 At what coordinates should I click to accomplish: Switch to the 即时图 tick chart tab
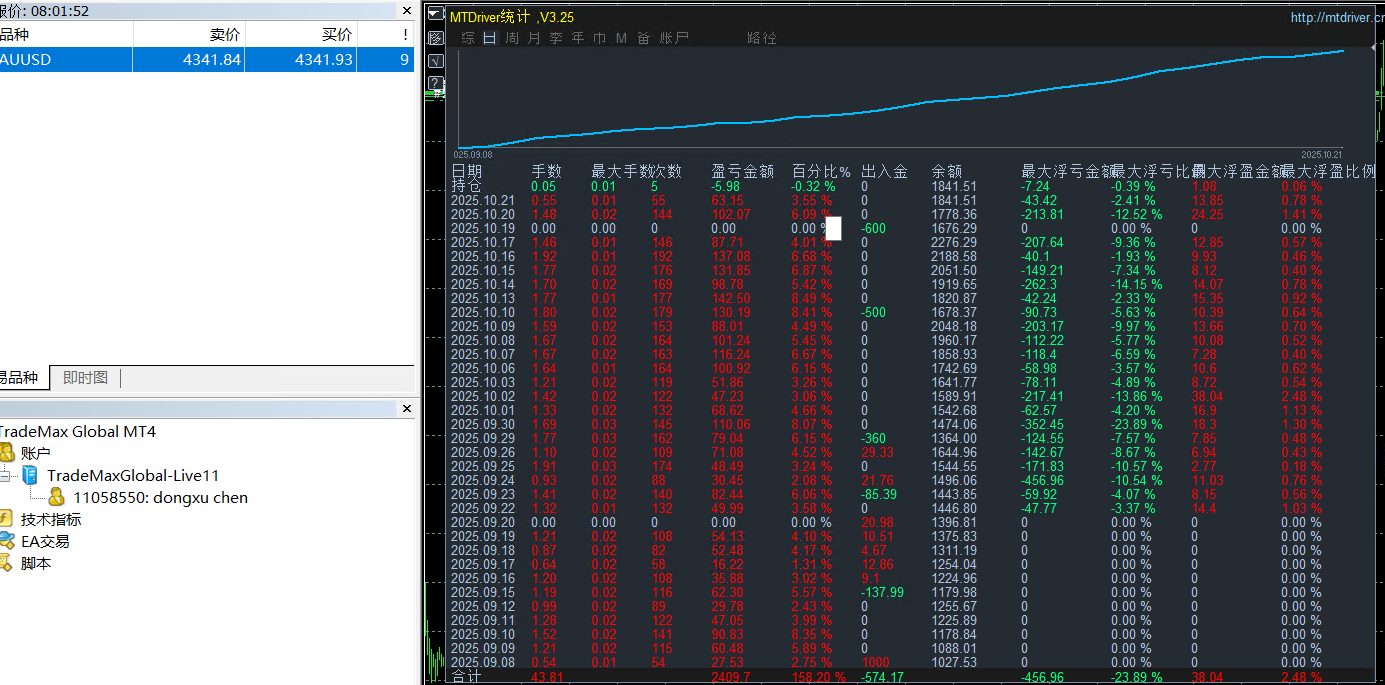click(x=85, y=378)
